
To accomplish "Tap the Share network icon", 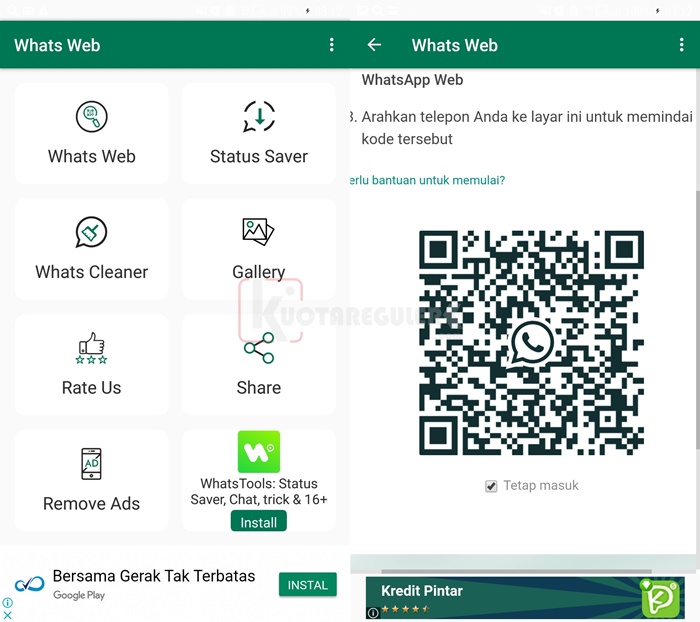I will pyautogui.click(x=259, y=348).
